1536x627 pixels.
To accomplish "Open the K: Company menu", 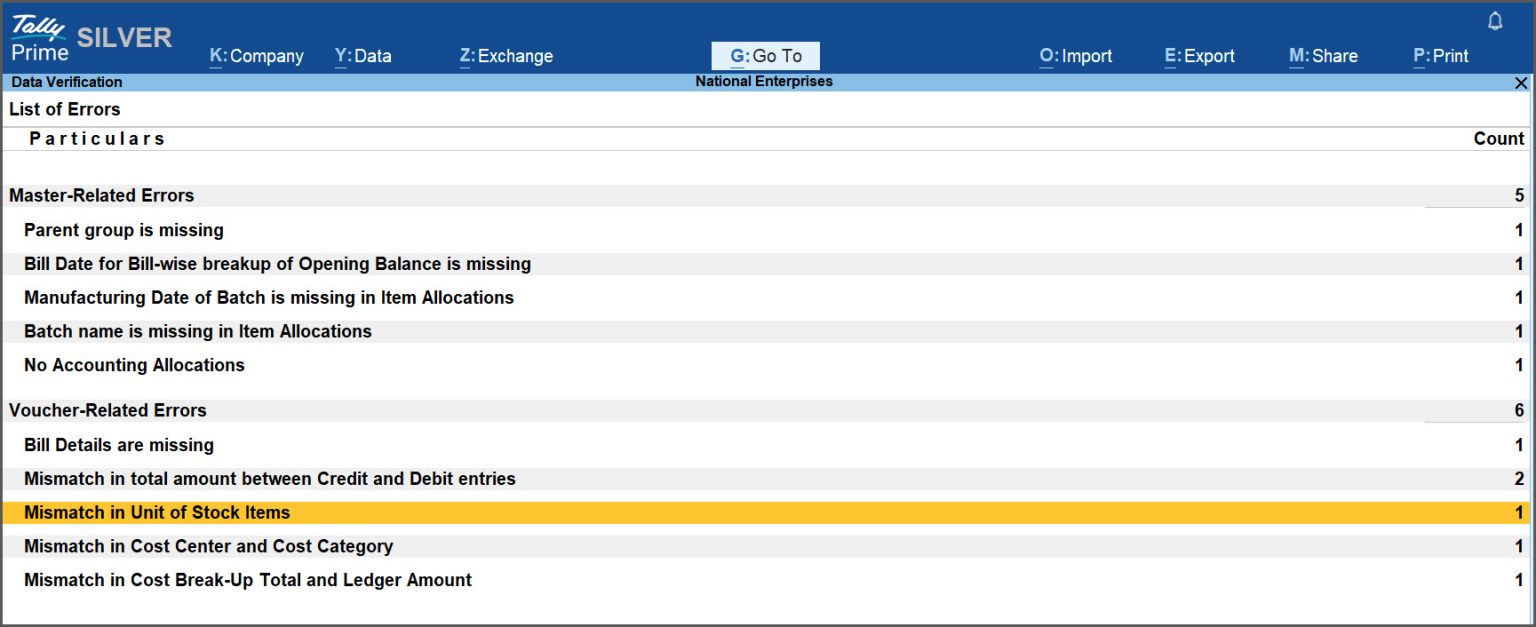I will click(256, 56).
